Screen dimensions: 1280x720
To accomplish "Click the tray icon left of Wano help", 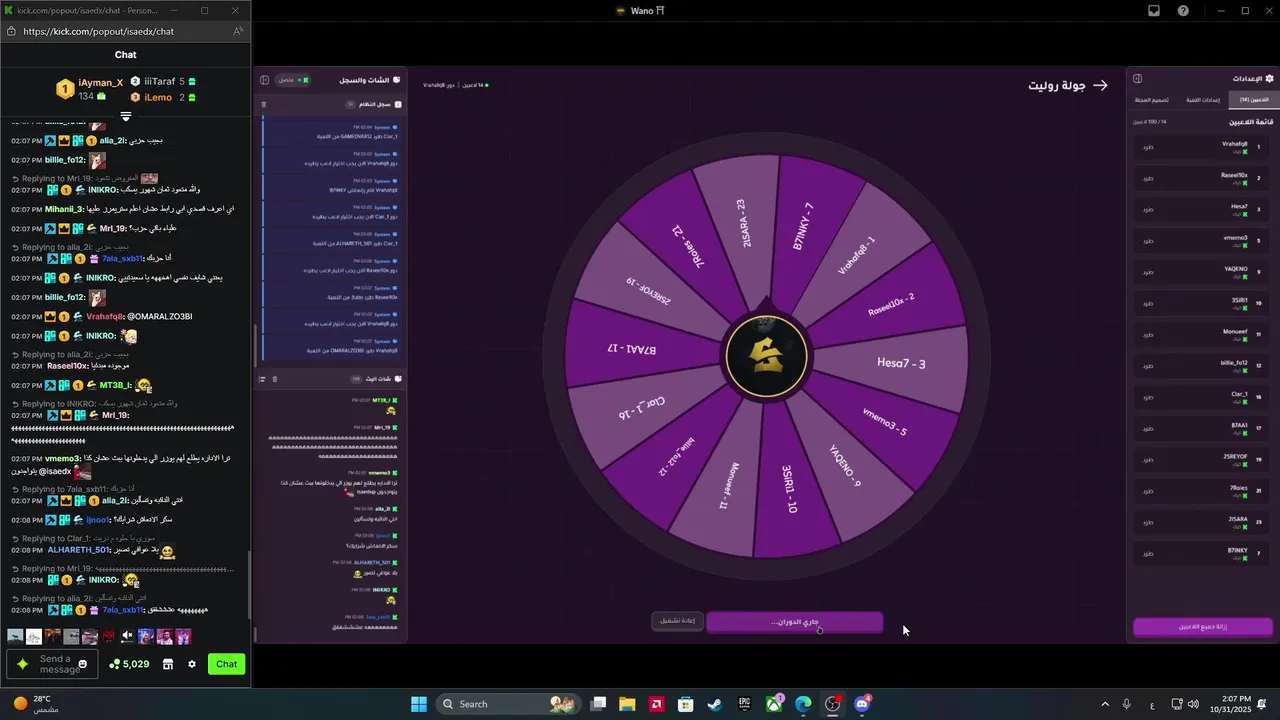I will [1154, 11].
